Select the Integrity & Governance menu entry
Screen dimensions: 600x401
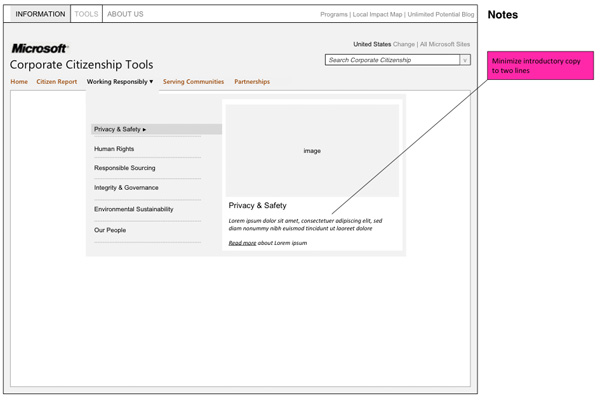(x=126, y=187)
